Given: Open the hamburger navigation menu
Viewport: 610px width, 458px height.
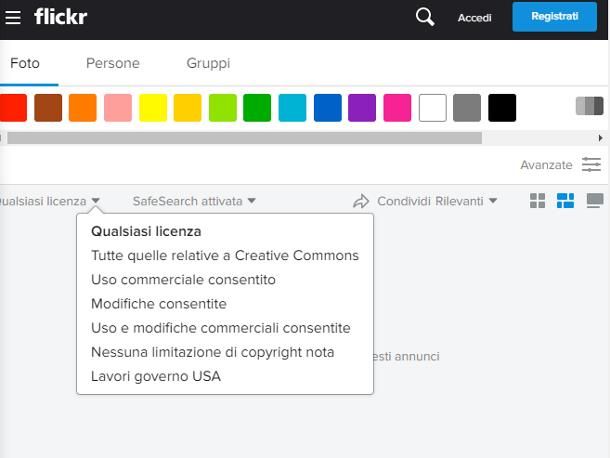Looking at the screenshot, I should [12, 17].
